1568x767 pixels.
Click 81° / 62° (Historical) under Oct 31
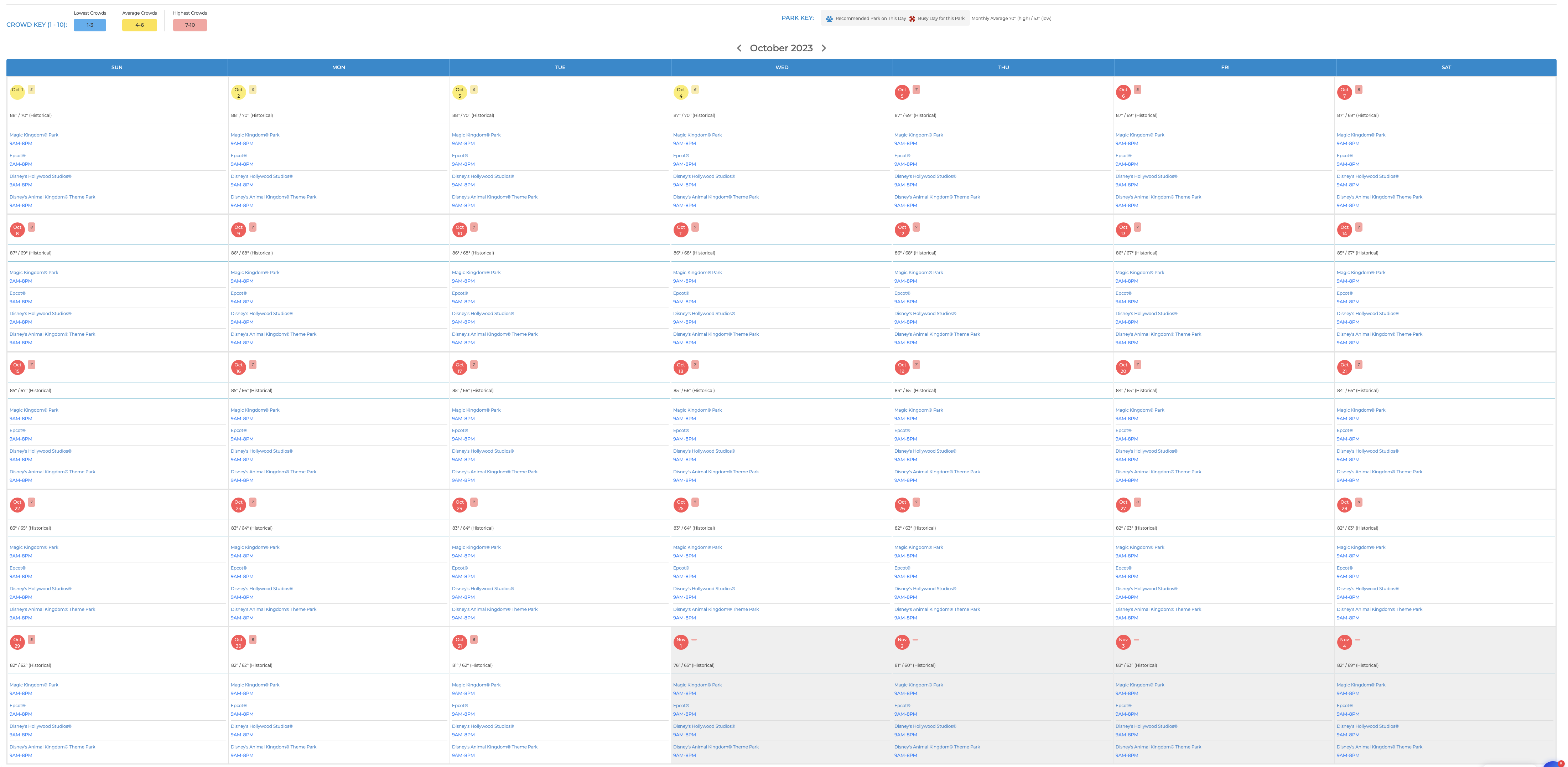(x=472, y=666)
